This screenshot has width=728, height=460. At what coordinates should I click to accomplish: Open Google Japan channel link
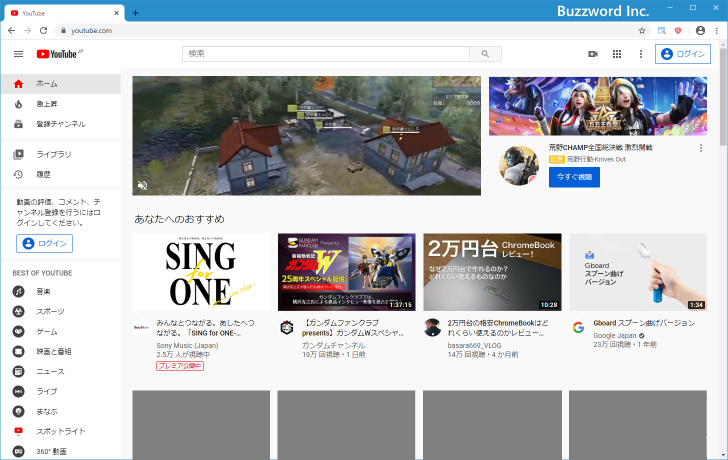pyautogui.click(x=615, y=336)
